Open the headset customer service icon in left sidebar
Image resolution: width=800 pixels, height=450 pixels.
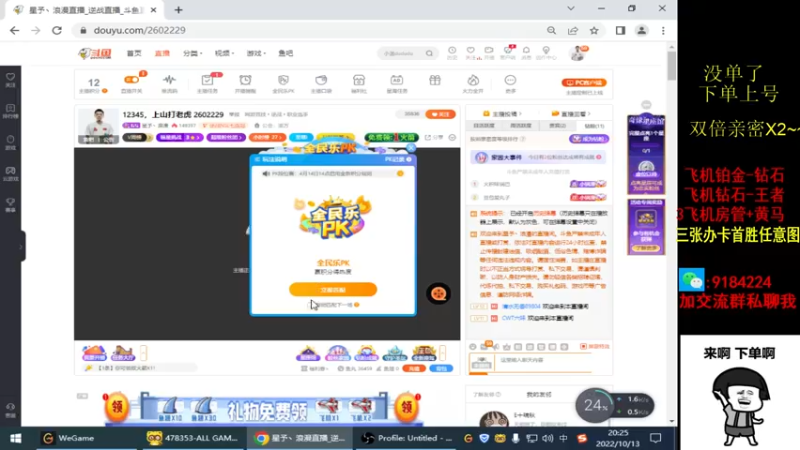[10, 407]
